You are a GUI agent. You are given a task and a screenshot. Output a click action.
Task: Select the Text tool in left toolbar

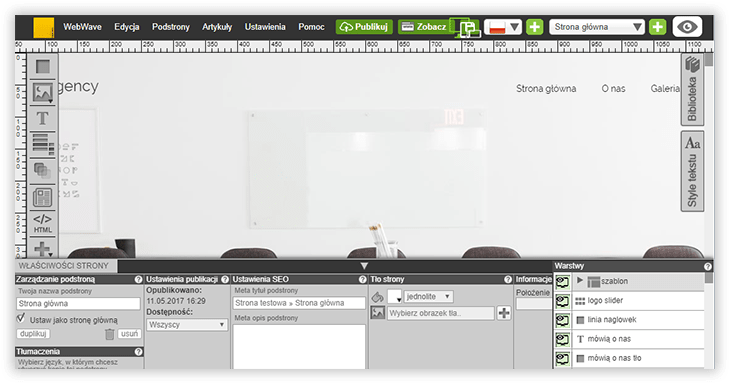pos(42,118)
